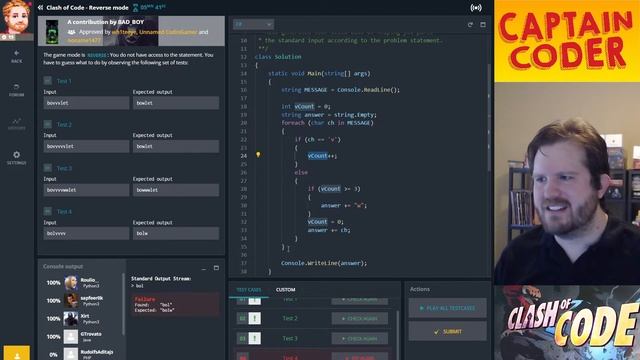
Task: Click Test 4 expected output 'bolw'
Action: pyautogui.click(x=176, y=233)
